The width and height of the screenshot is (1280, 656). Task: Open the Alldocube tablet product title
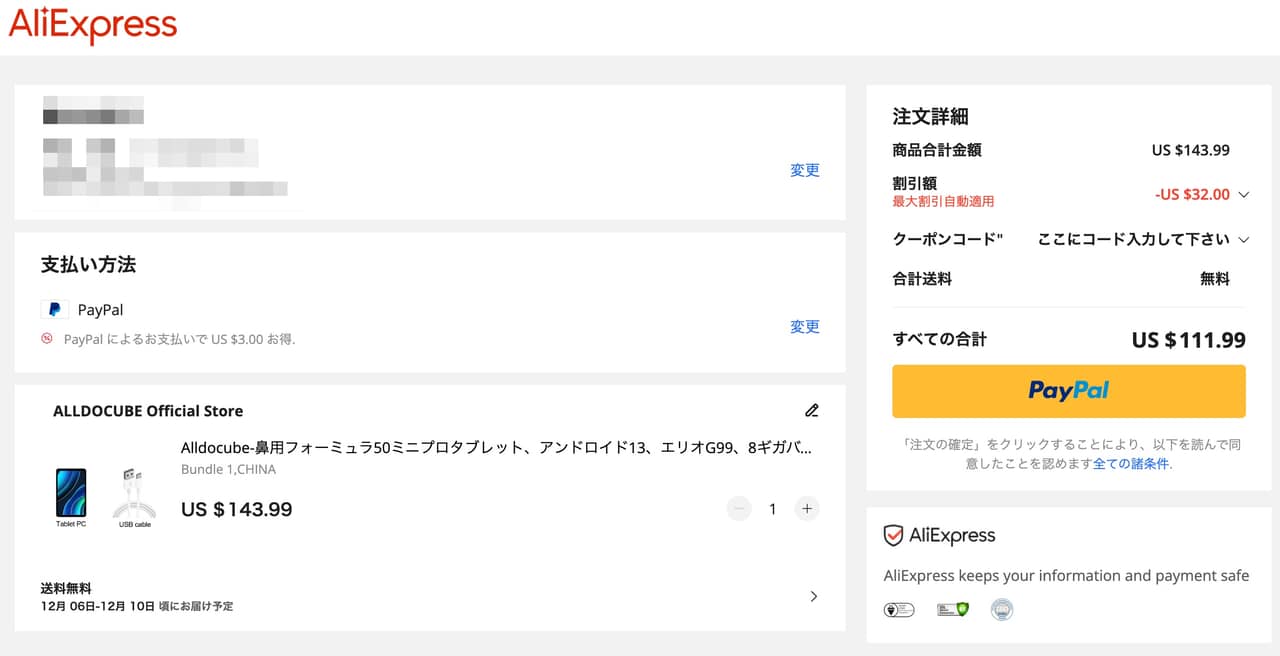tap(496, 448)
